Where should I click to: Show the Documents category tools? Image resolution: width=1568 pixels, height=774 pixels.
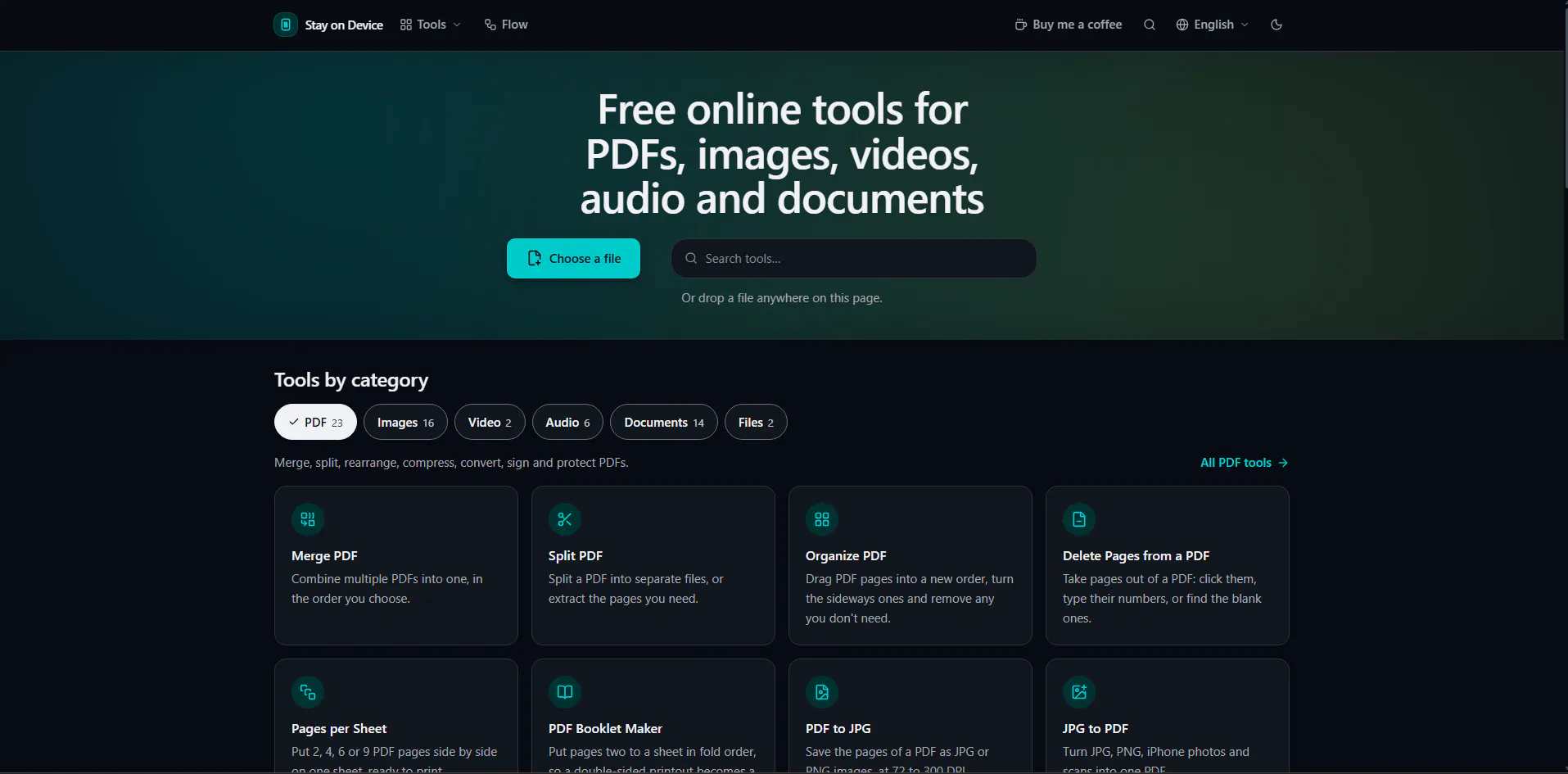pos(664,422)
